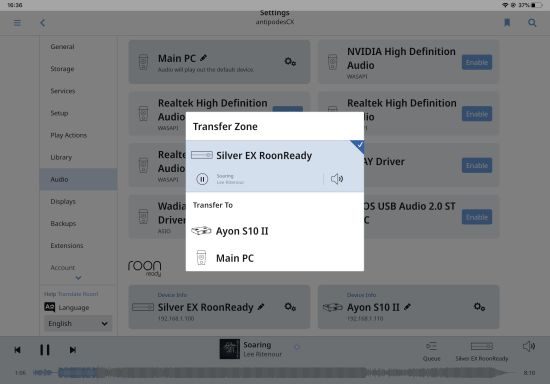Seek within the track waveform bar
The image size is (550, 384).
[x=275, y=372]
